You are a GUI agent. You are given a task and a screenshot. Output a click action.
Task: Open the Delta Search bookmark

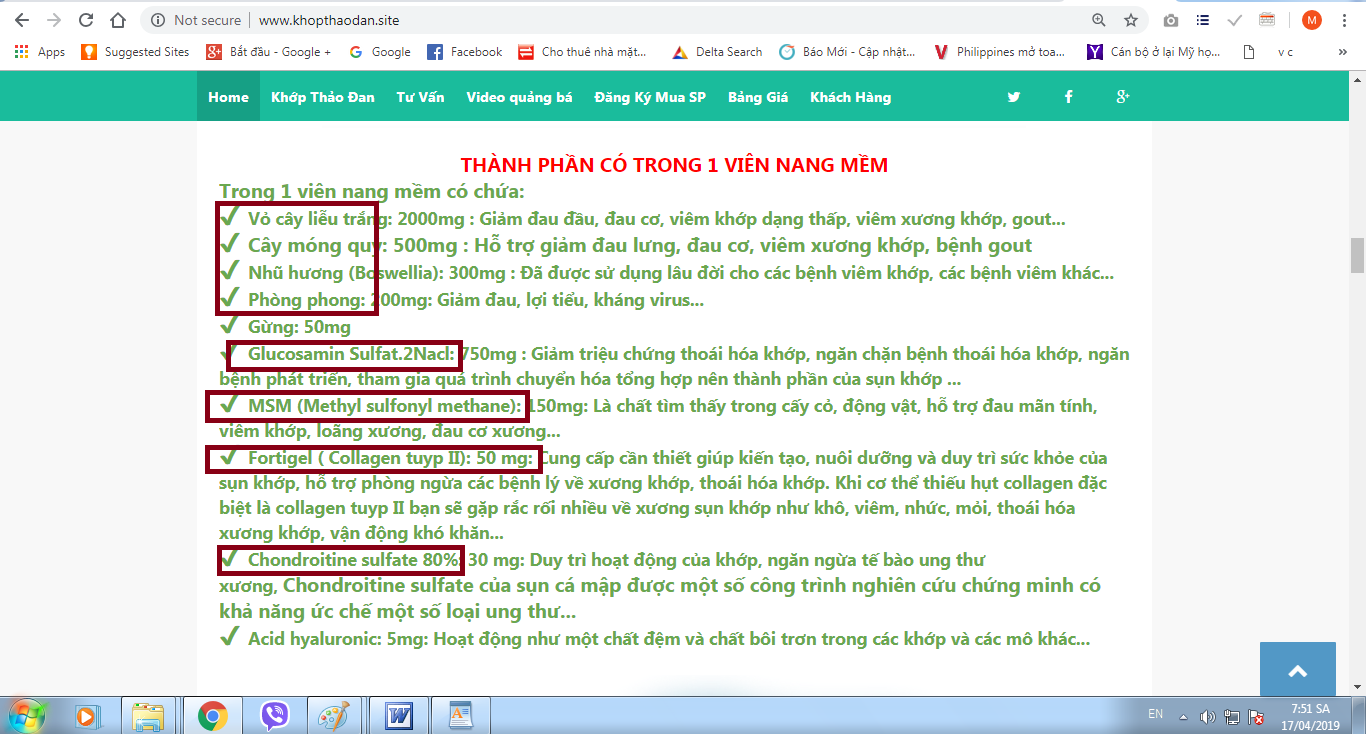[x=717, y=52]
